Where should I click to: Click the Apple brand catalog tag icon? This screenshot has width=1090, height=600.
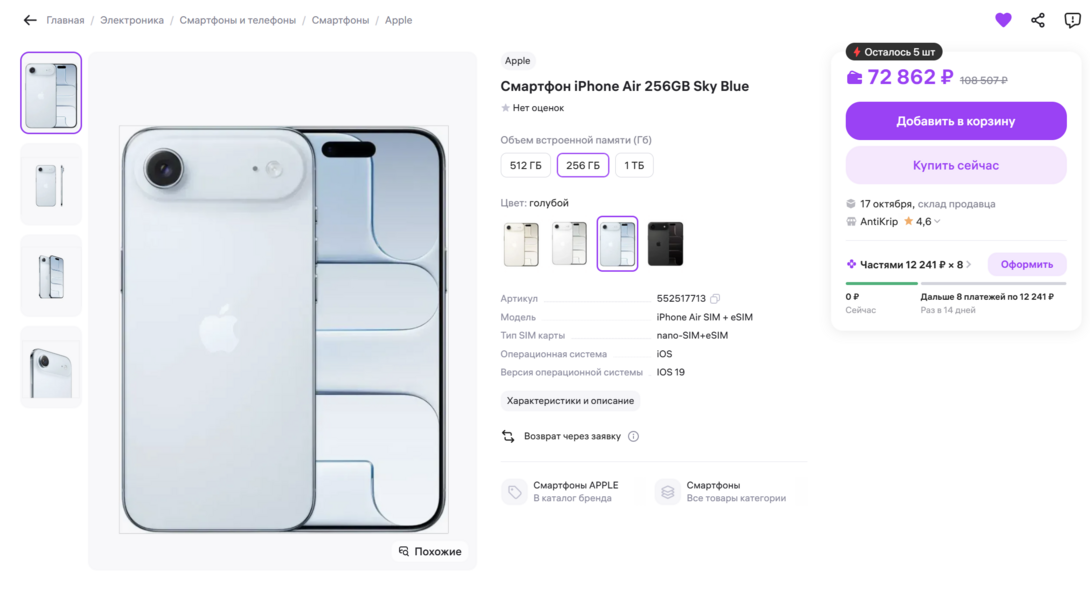(514, 492)
